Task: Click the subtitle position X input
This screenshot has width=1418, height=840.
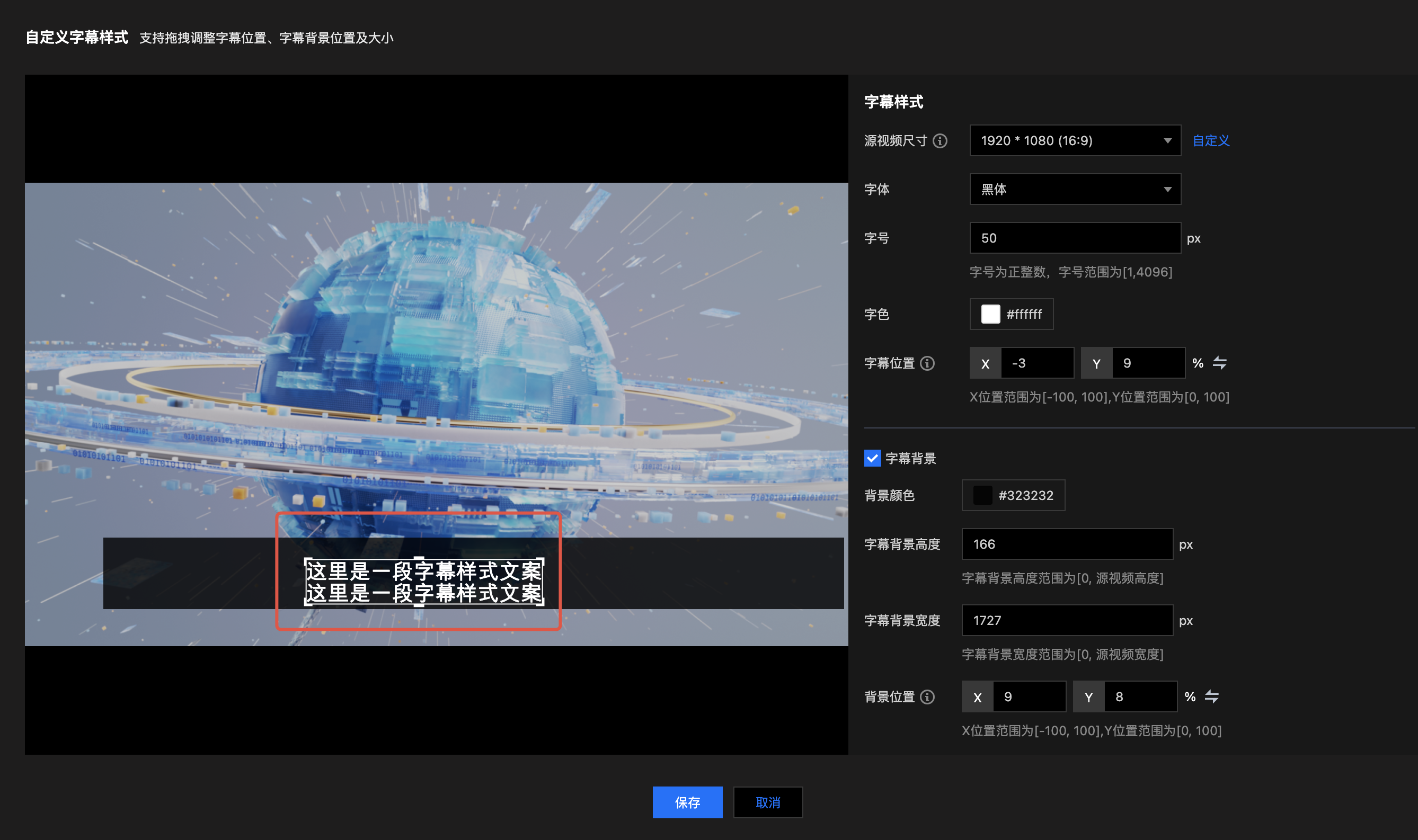Action: point(1036,363)
